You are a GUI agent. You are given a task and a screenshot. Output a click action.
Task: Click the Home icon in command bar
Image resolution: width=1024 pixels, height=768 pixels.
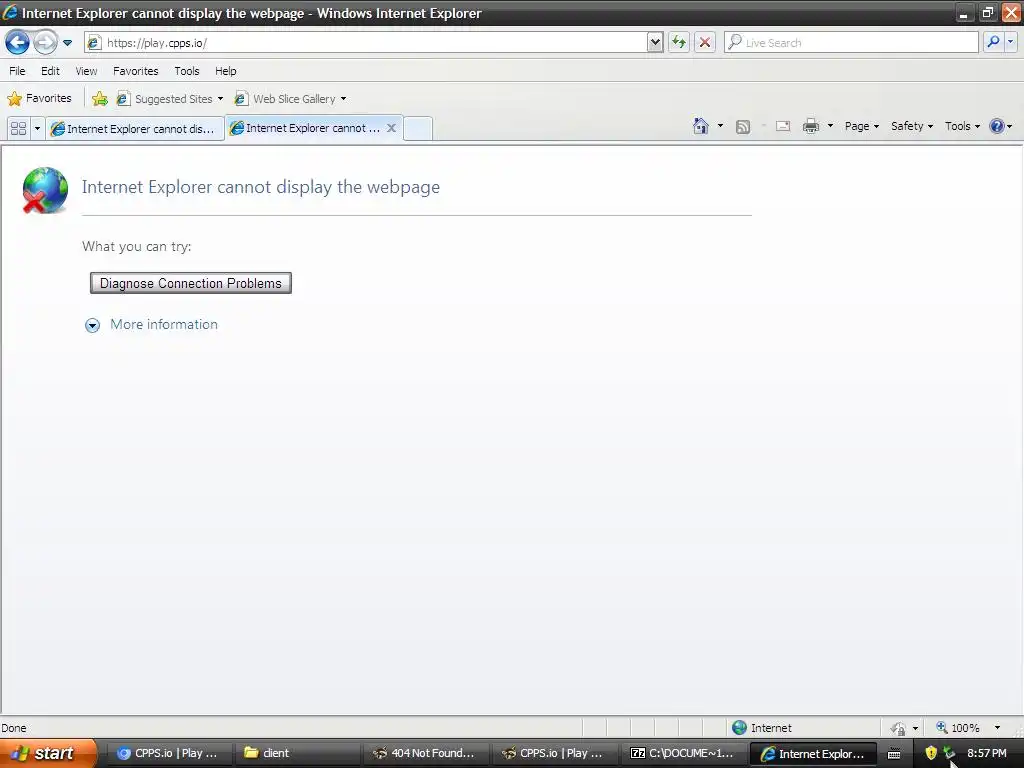701,126
